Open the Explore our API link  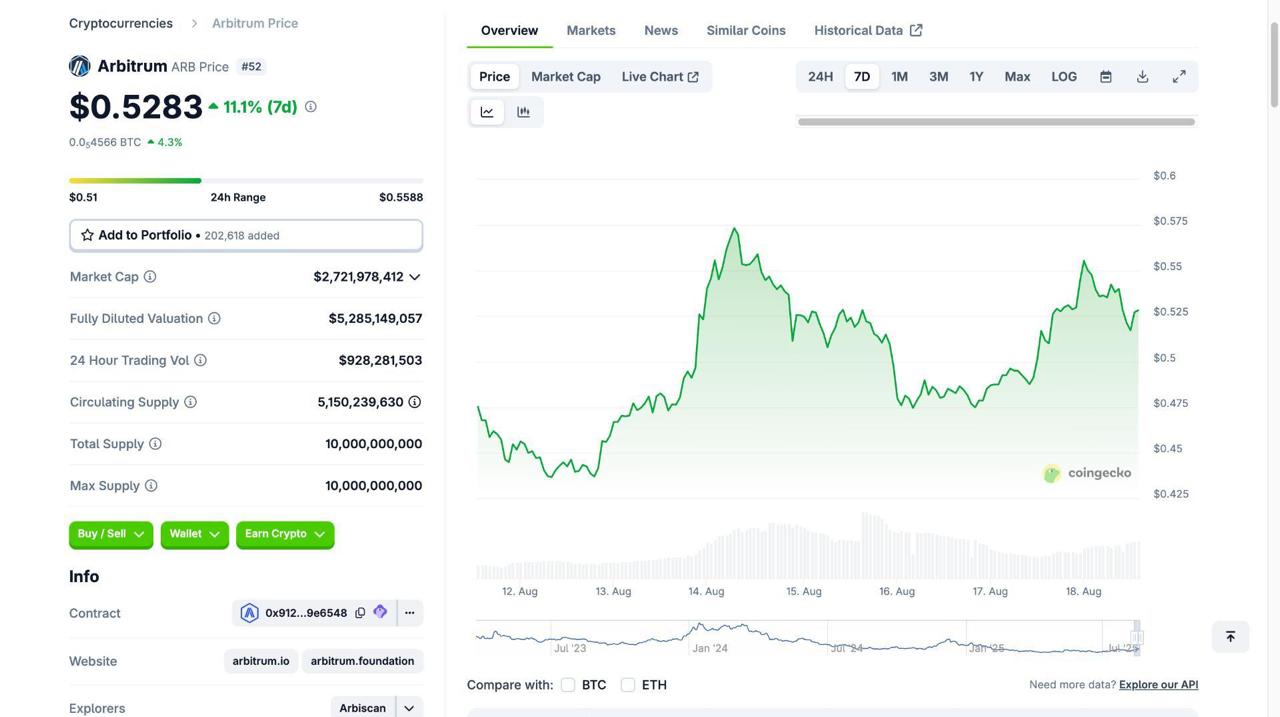tap(1158, 685)
